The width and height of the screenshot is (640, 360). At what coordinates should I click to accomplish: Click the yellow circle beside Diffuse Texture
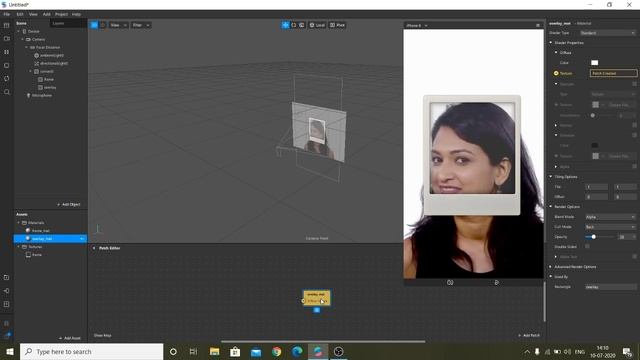pos(556,73)
